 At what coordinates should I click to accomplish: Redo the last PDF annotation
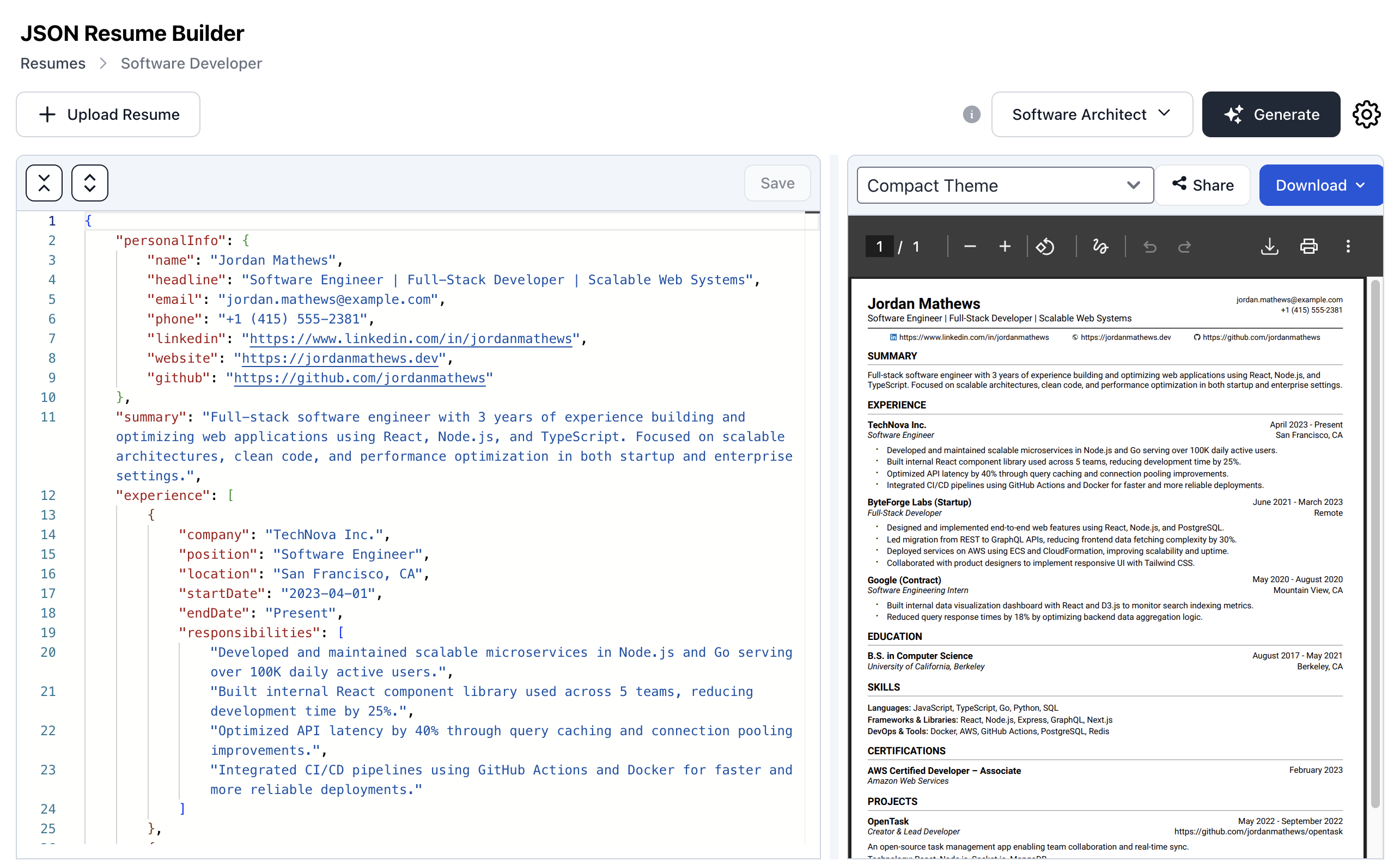pyautogui.click(x=1184, y=247)
